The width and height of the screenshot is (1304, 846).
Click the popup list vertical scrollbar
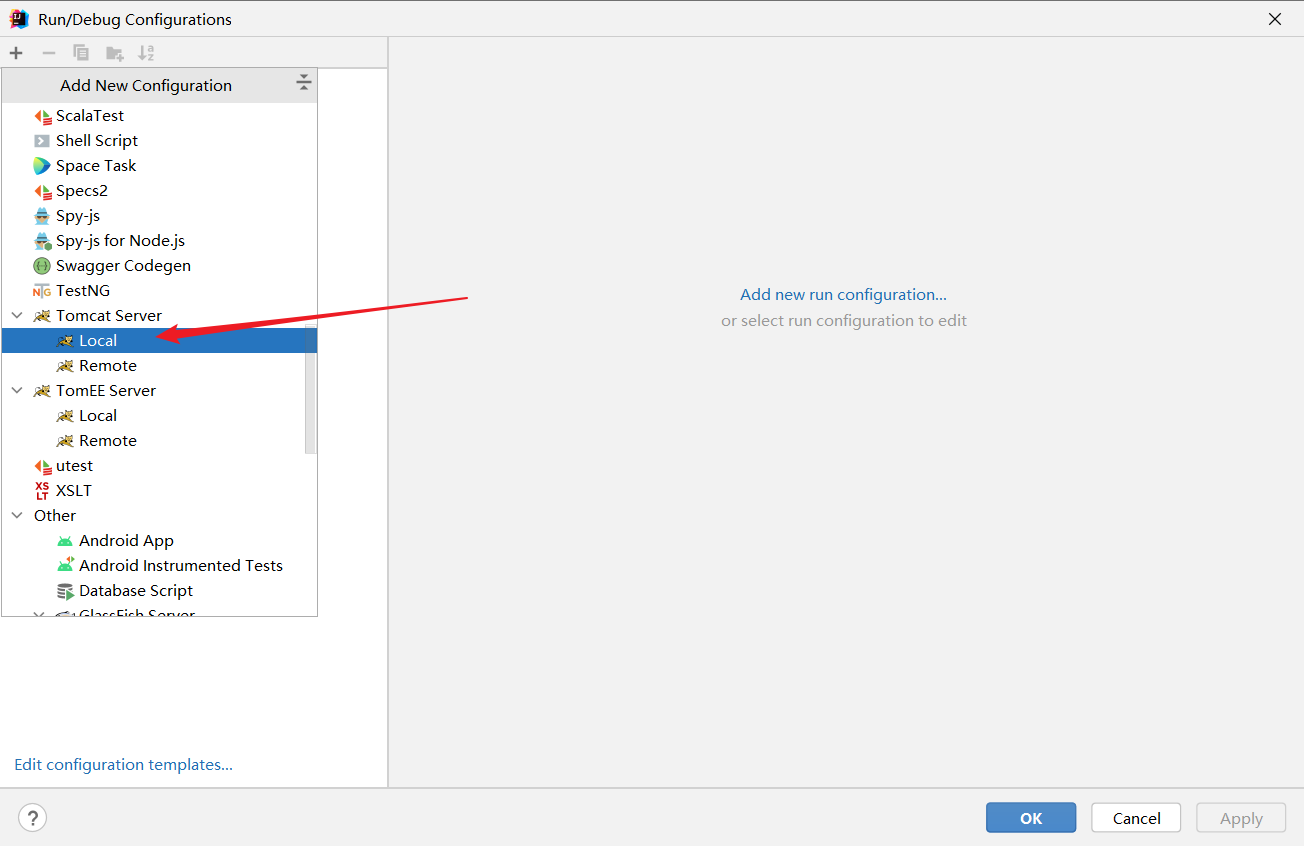click(x=310, y=390)
